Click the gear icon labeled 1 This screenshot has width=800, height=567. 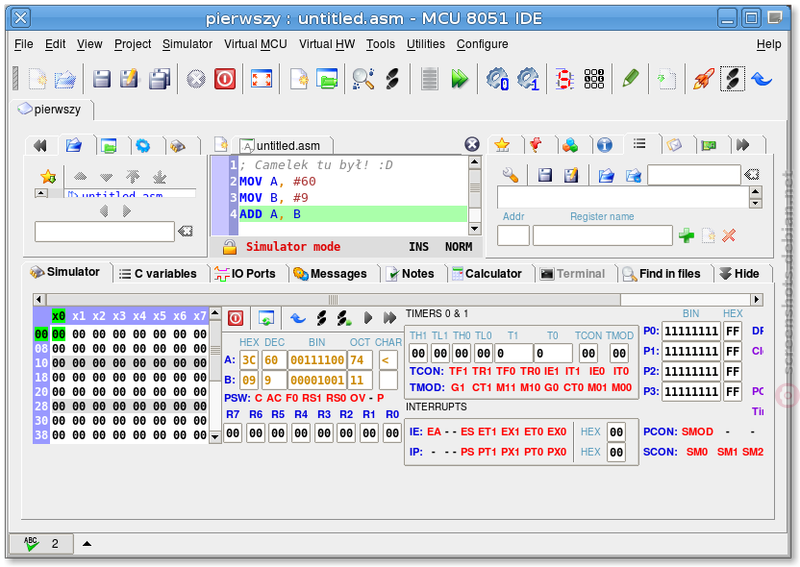click(528, 79)
